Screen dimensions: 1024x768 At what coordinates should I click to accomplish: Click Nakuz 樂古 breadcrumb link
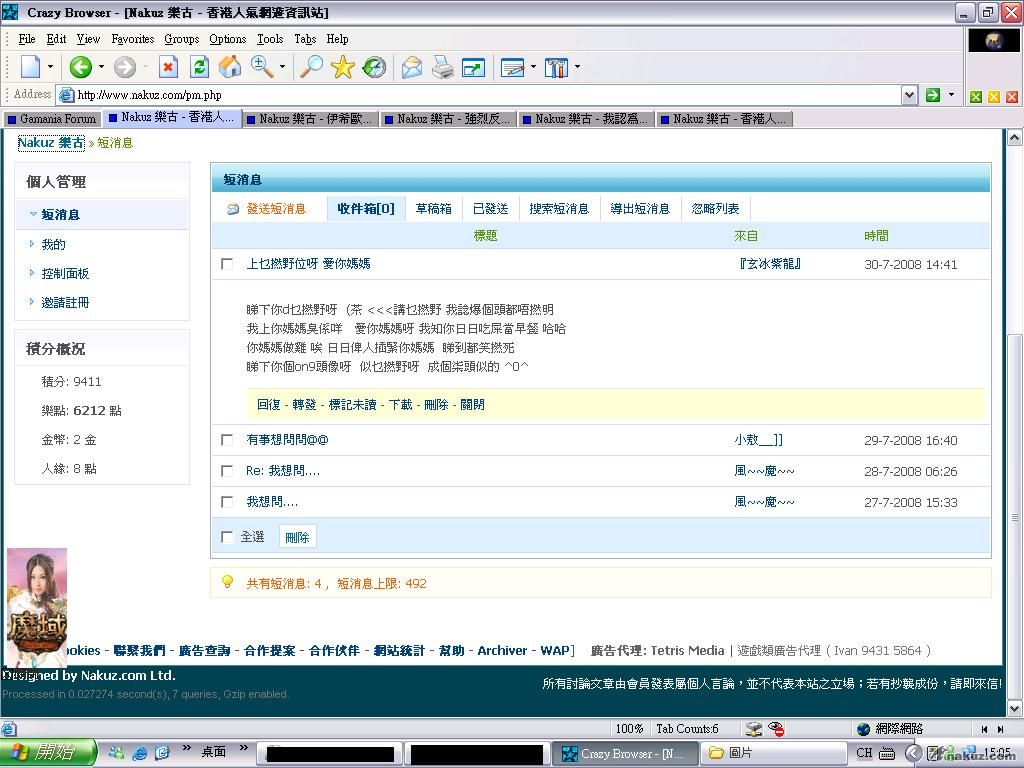pyautogui.click(x=51, y=143)
